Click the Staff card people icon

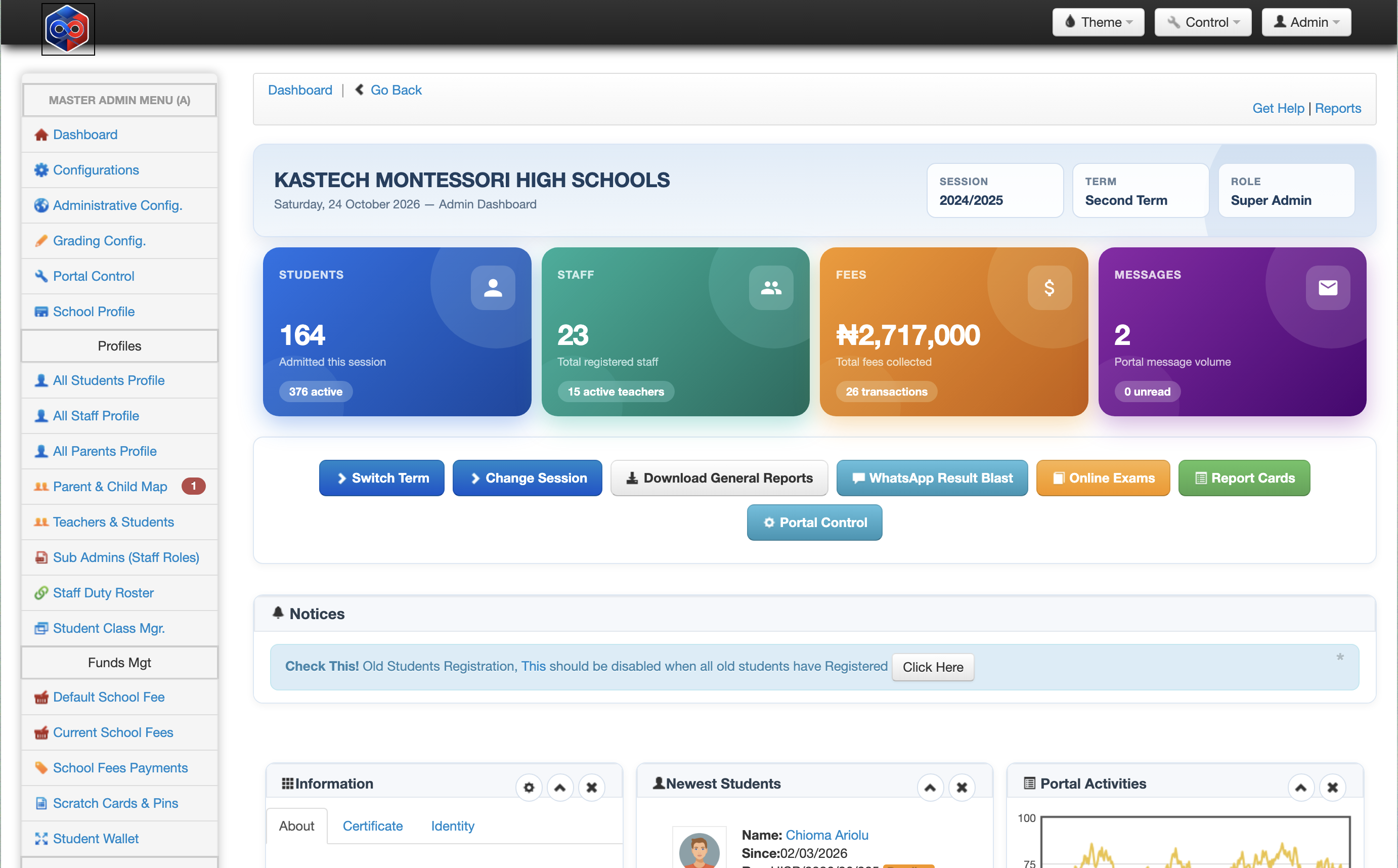(771, 288)
